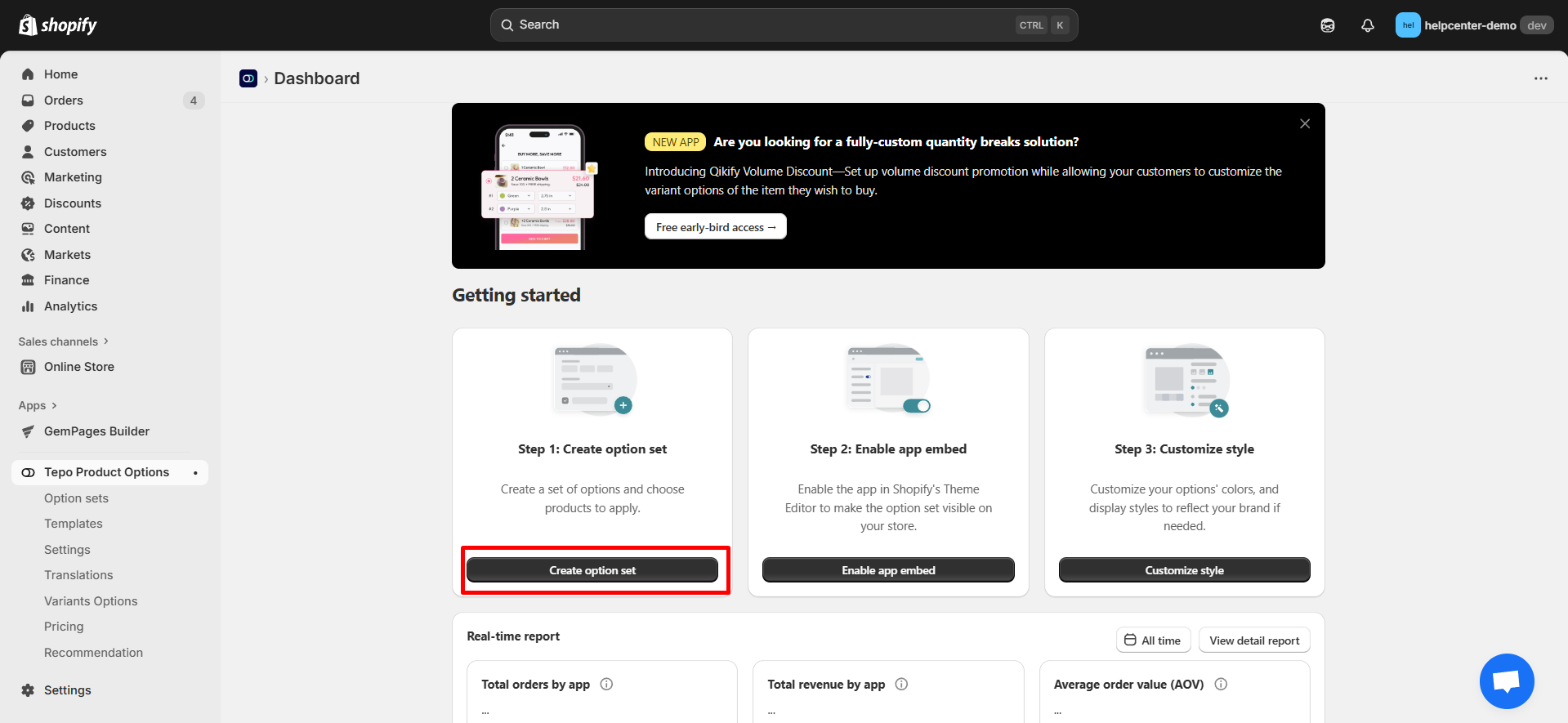Go to Tepo app Settings submenu
Image resolution: width=1568 pixels, height=723 pixels.
(x=67, y=550)
